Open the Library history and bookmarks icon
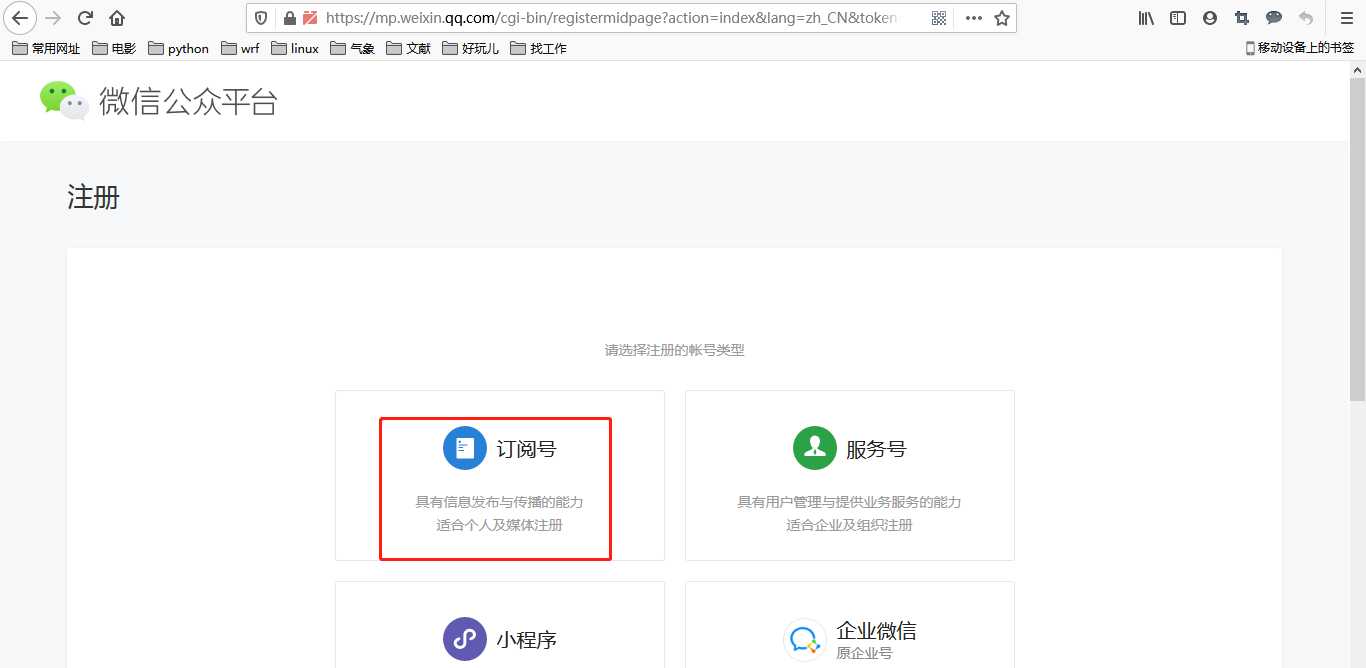Screen dimensions: 1366x668 tap(1147, 18)
